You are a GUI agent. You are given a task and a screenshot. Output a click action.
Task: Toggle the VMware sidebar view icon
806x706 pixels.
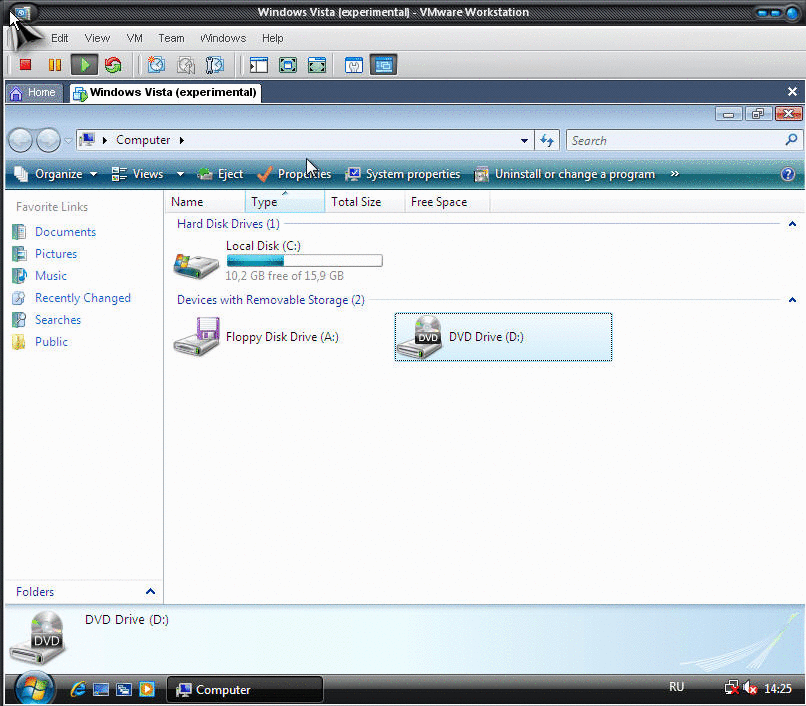pos(259,65)
